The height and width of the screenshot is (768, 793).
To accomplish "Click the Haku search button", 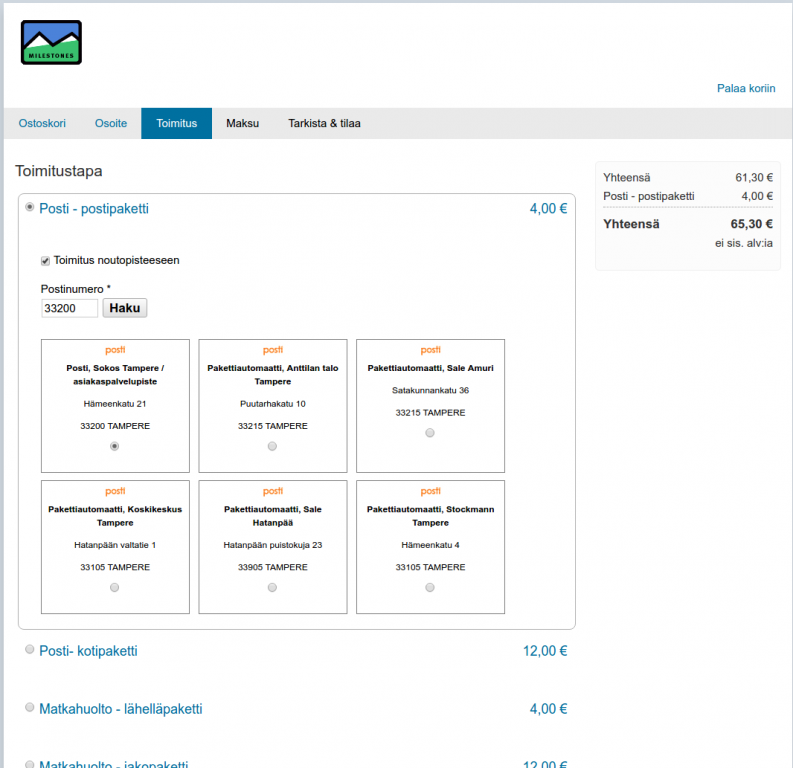I will coord(125,308).
